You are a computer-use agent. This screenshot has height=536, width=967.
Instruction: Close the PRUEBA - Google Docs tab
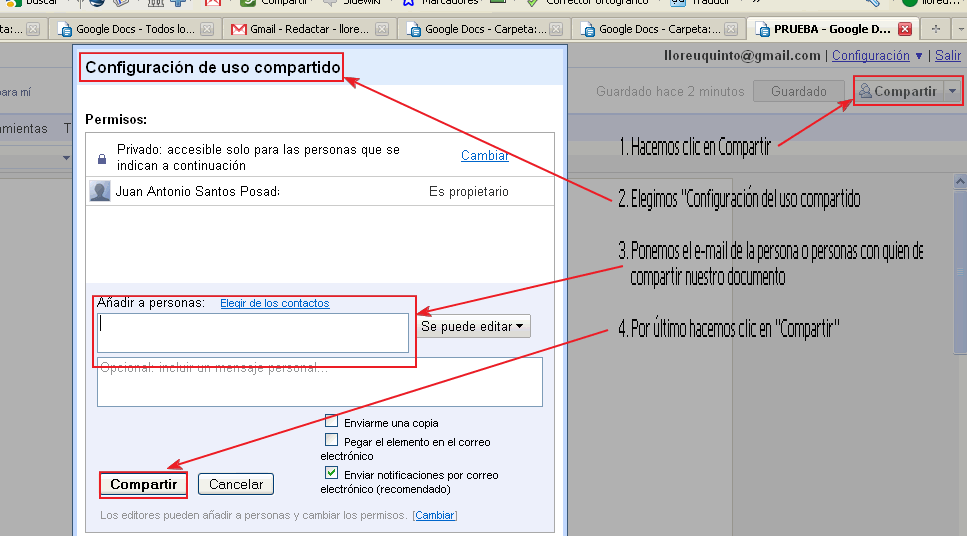905,29
